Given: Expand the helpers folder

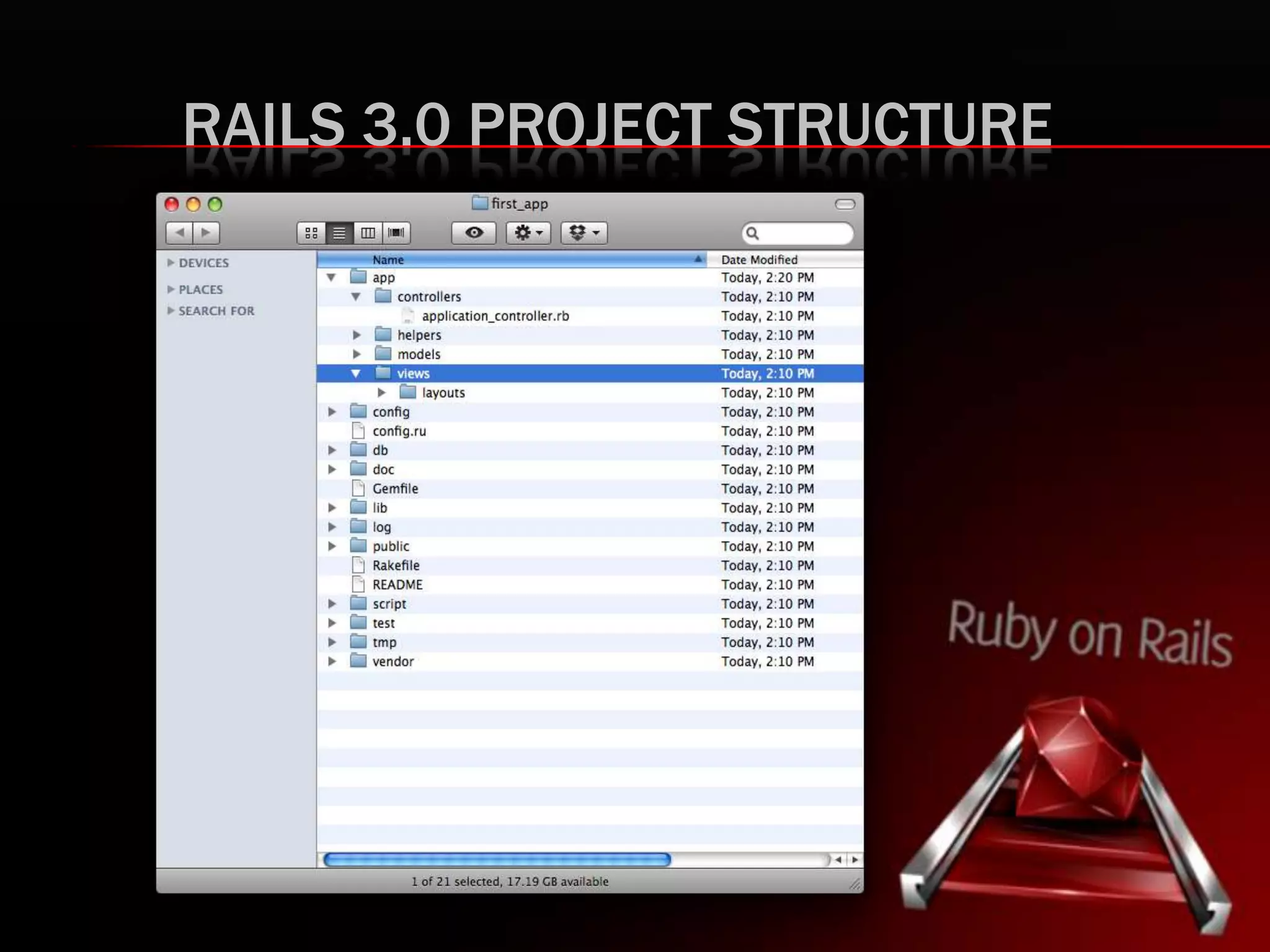Looking at the screenshot, I should click(357, 335).
